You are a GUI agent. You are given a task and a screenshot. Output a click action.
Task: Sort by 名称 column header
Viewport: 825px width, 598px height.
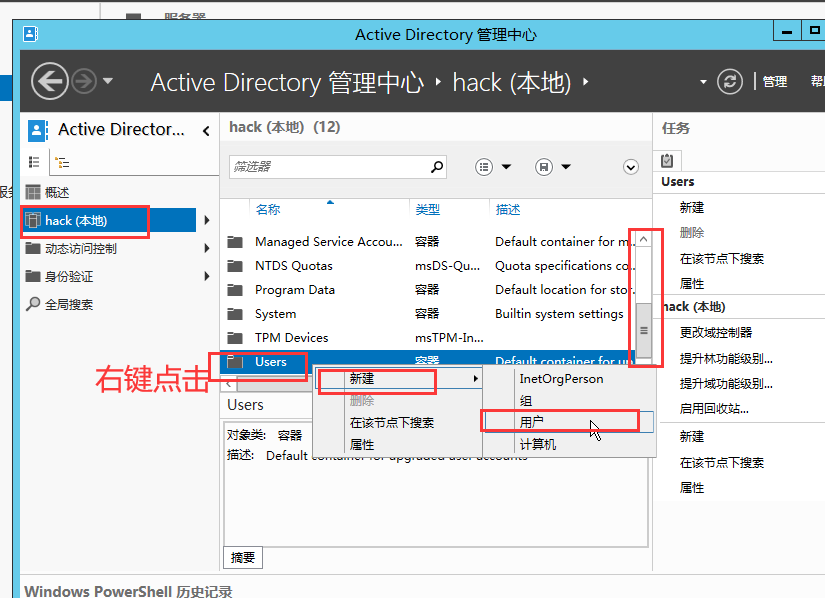point(268,209)
